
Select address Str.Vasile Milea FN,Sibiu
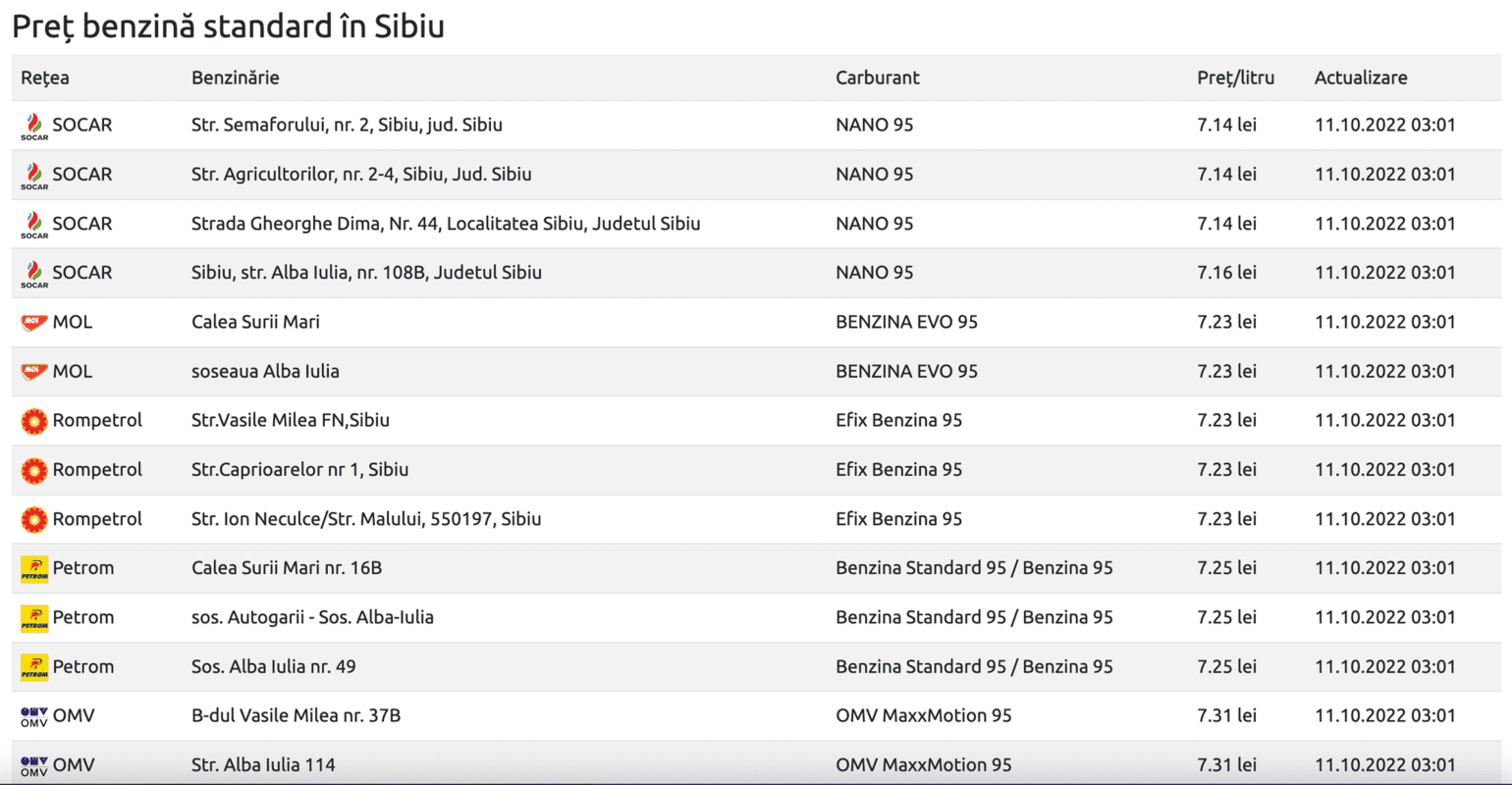(291, 420)
